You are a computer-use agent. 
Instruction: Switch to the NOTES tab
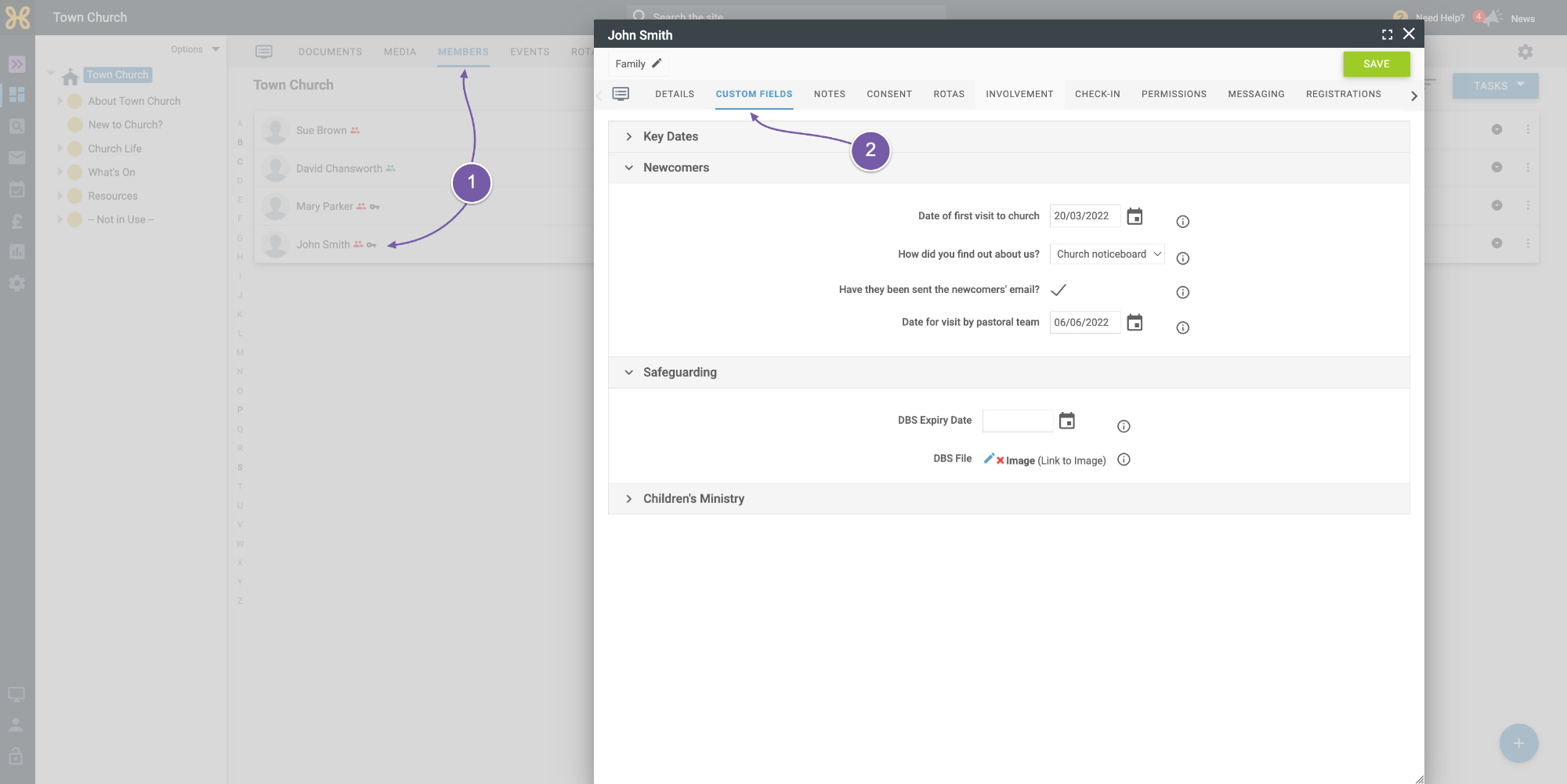(x=829, y=94)
